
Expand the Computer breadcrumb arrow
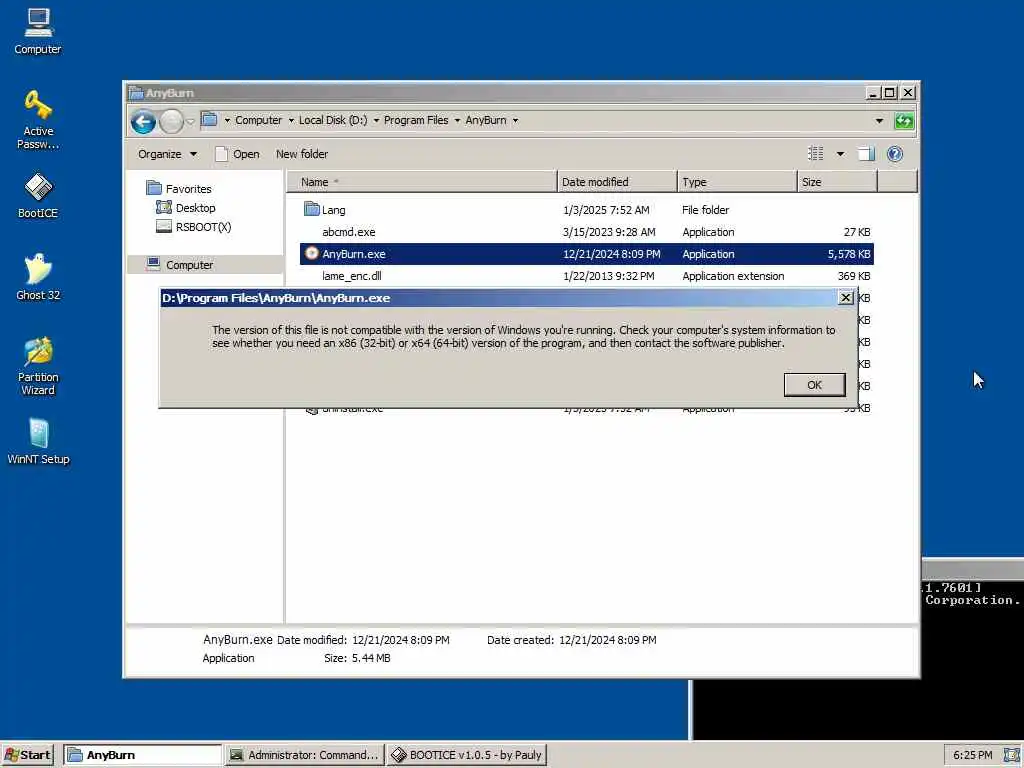tap(291, 121)
